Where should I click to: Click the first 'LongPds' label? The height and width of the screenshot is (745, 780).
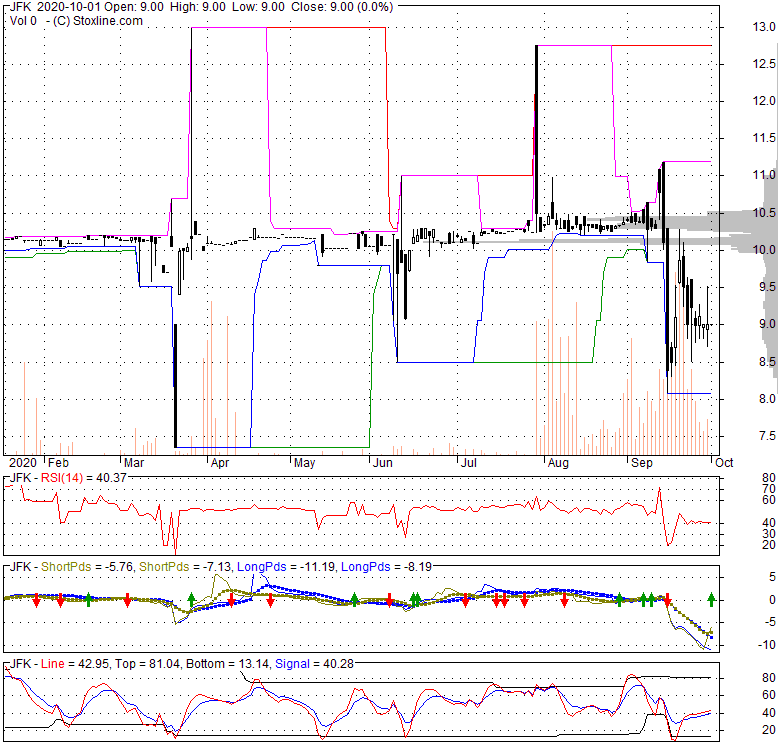click(262, 567)
